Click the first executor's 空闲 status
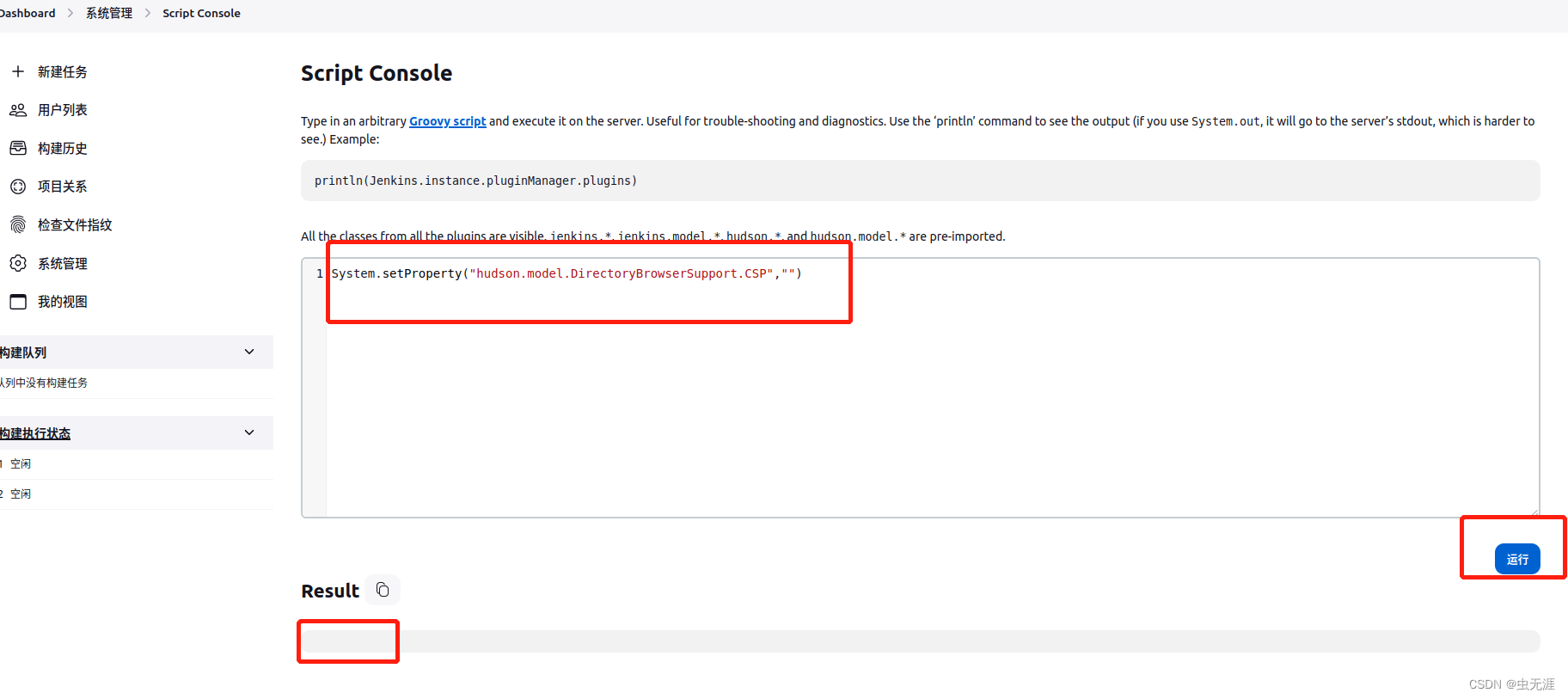This screenshot has height=699, width=1568. [x=21, y=464]
